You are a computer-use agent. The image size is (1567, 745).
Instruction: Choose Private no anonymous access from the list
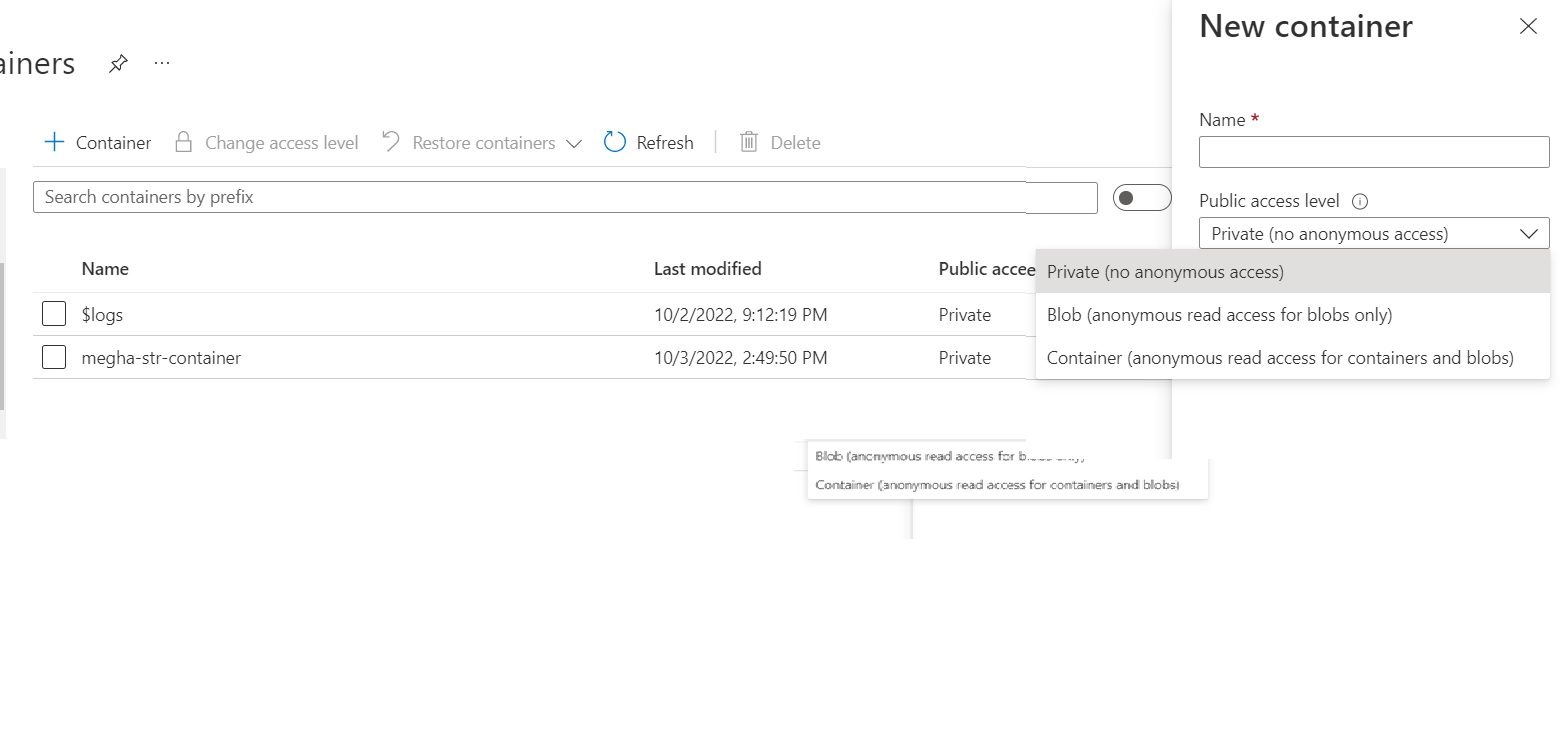1165,271
